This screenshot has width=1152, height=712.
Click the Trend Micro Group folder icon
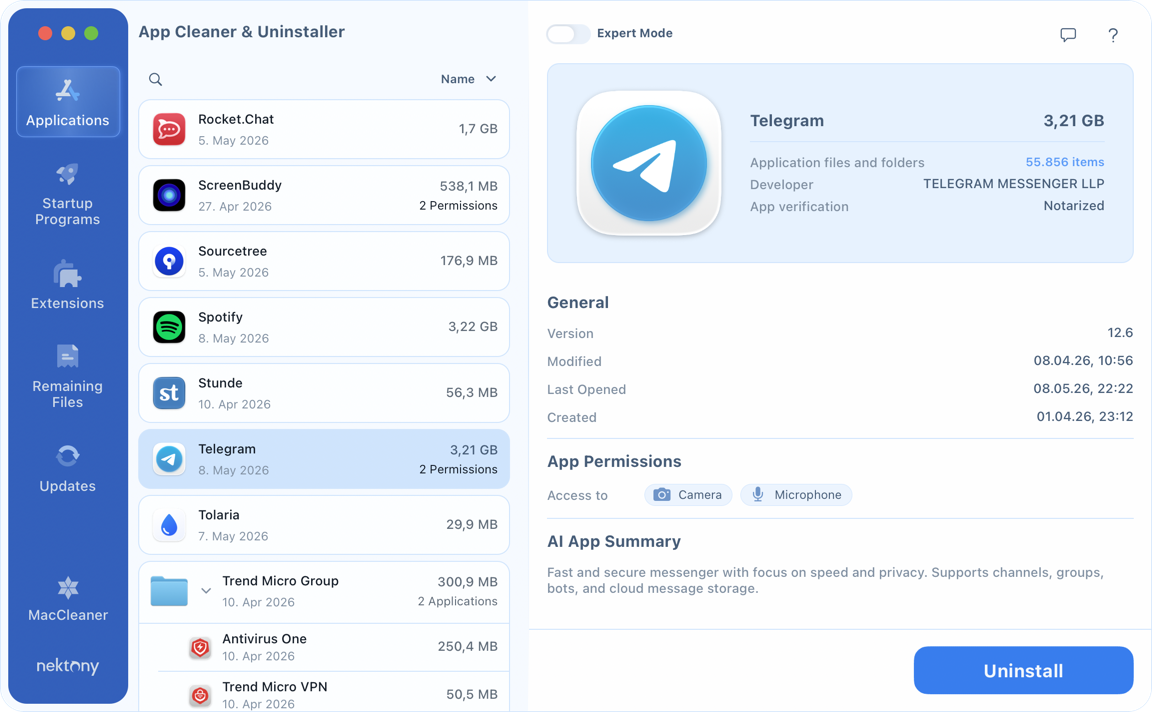tap(169, 591)
